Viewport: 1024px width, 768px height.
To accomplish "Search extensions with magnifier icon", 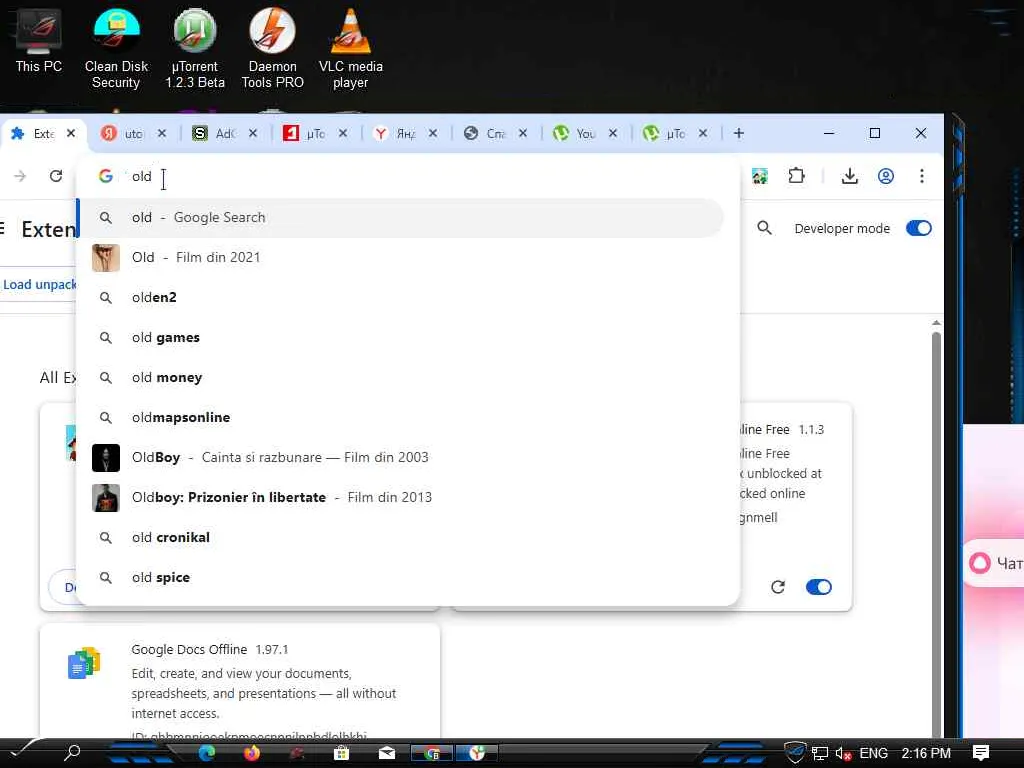I will point(764,228).
